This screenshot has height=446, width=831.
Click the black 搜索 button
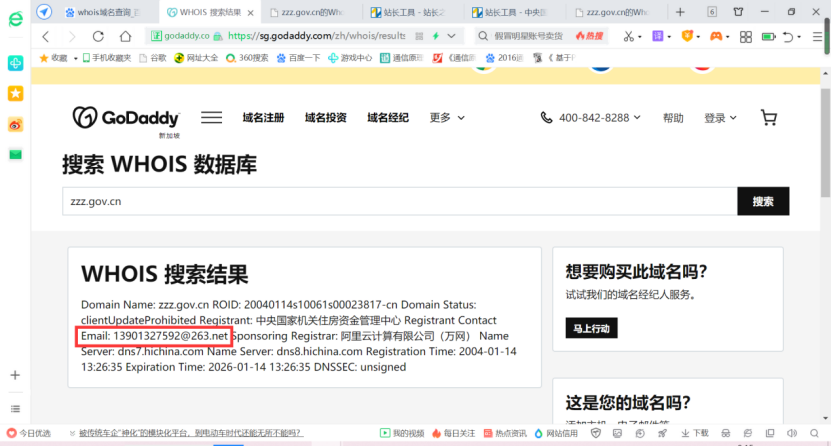763,201
